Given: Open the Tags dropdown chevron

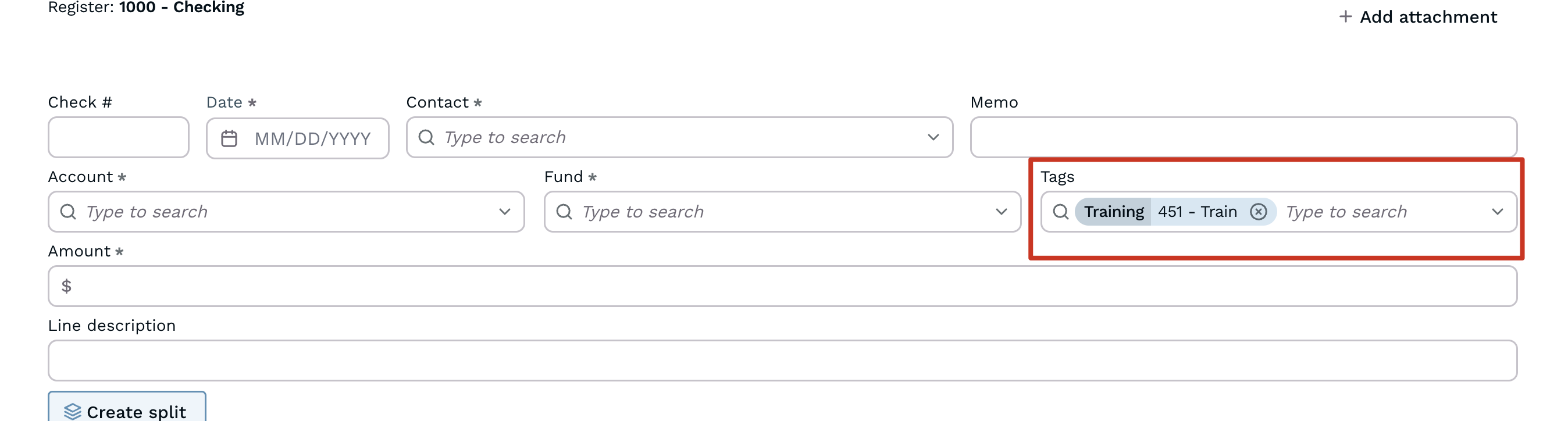Looking at the screenshot, I should click(x=1498, y=212).
